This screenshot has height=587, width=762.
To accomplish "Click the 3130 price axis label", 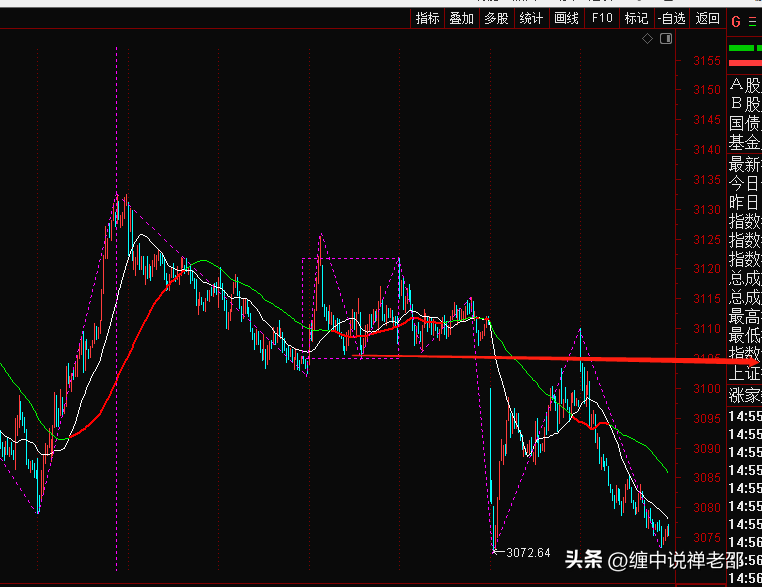I will point(707,209).
